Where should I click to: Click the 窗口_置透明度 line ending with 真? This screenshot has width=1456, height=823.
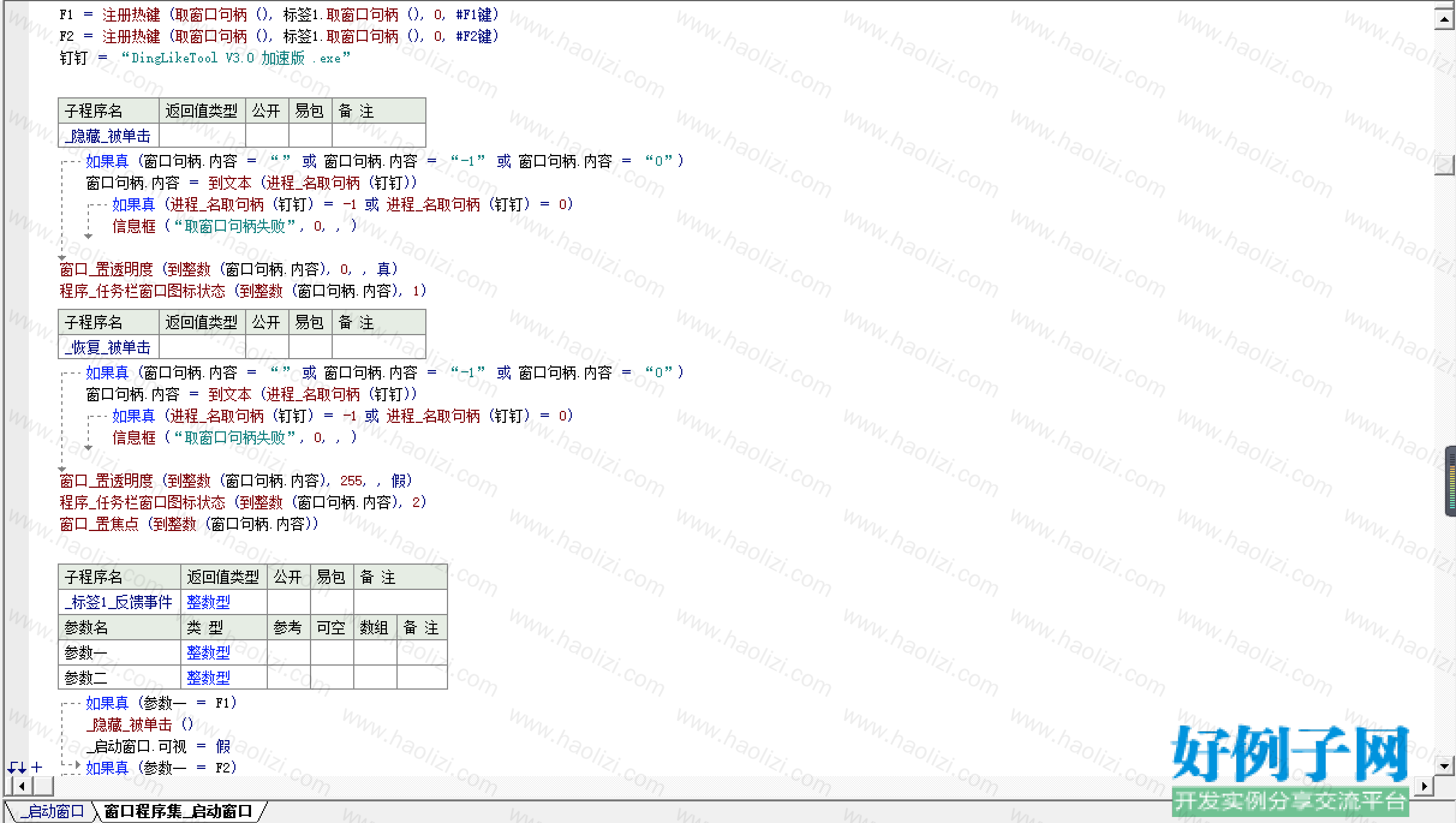[x=229, y=269]
